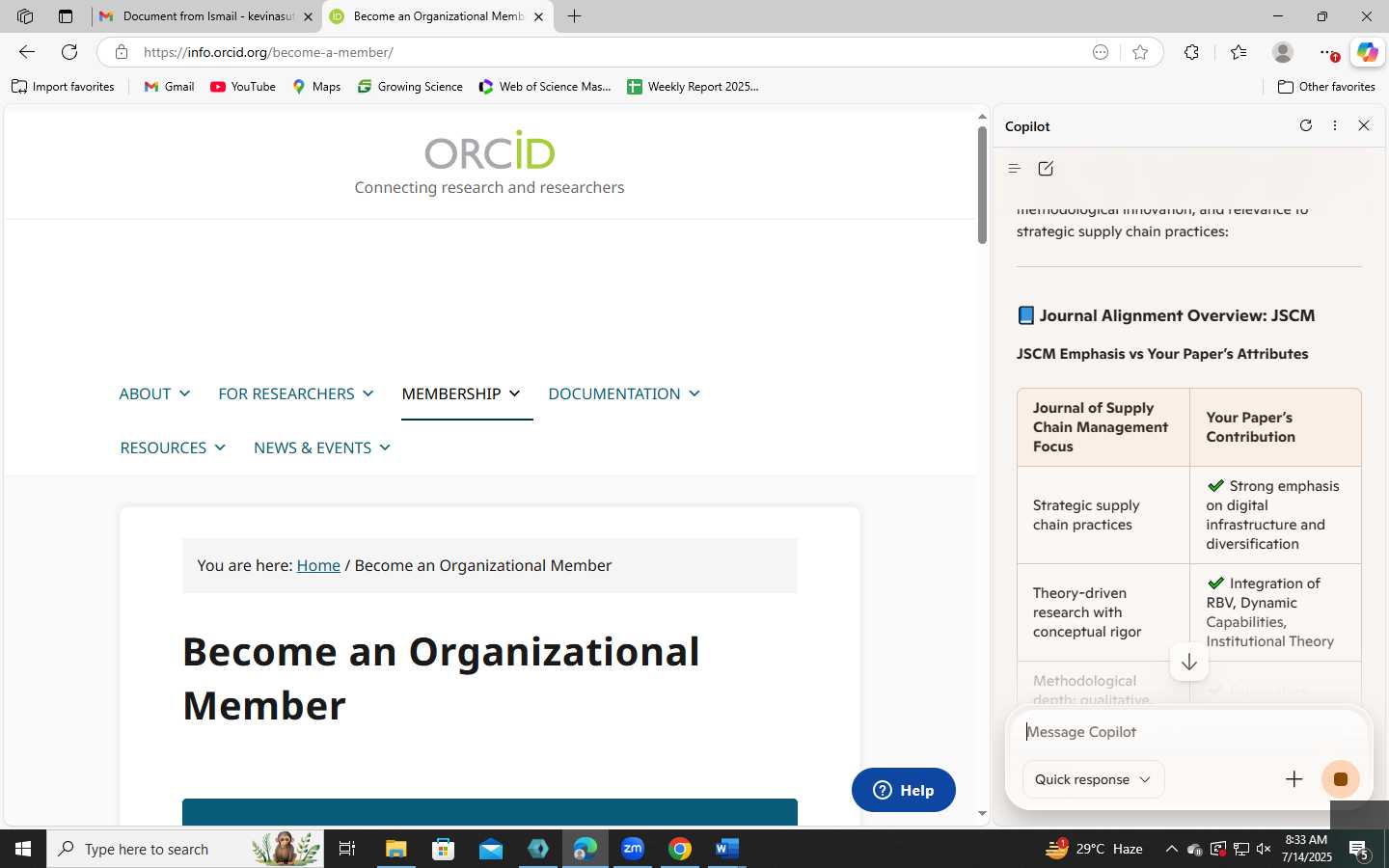Expand the RESOURCES menu
Image resolution: width=1389 pixels, height=868 pixels.
173,448
